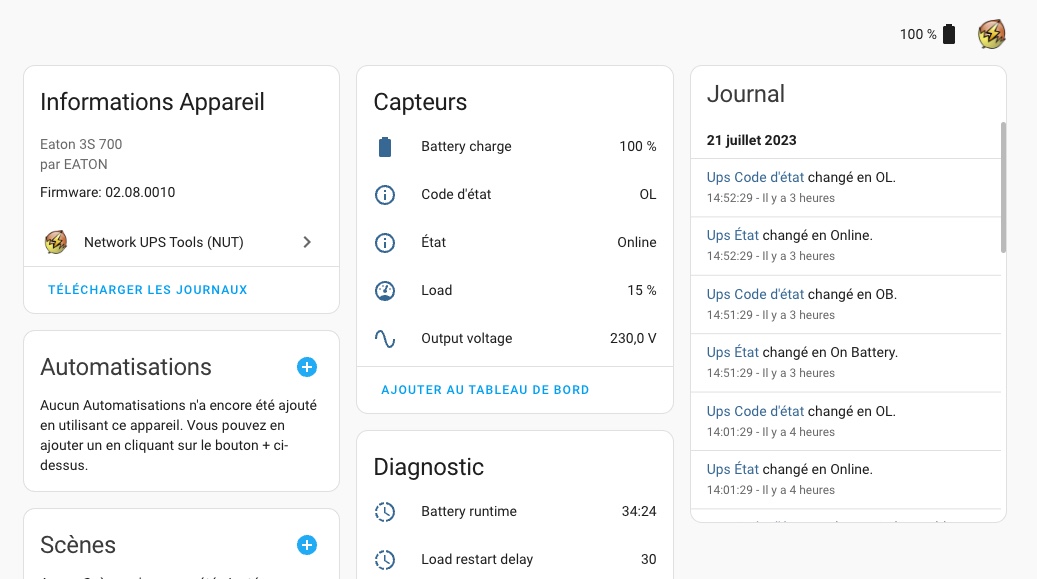This screenshot has width=1037, height=579.
Task: Click the Journal panel scrollbar
Action: 1003,187
